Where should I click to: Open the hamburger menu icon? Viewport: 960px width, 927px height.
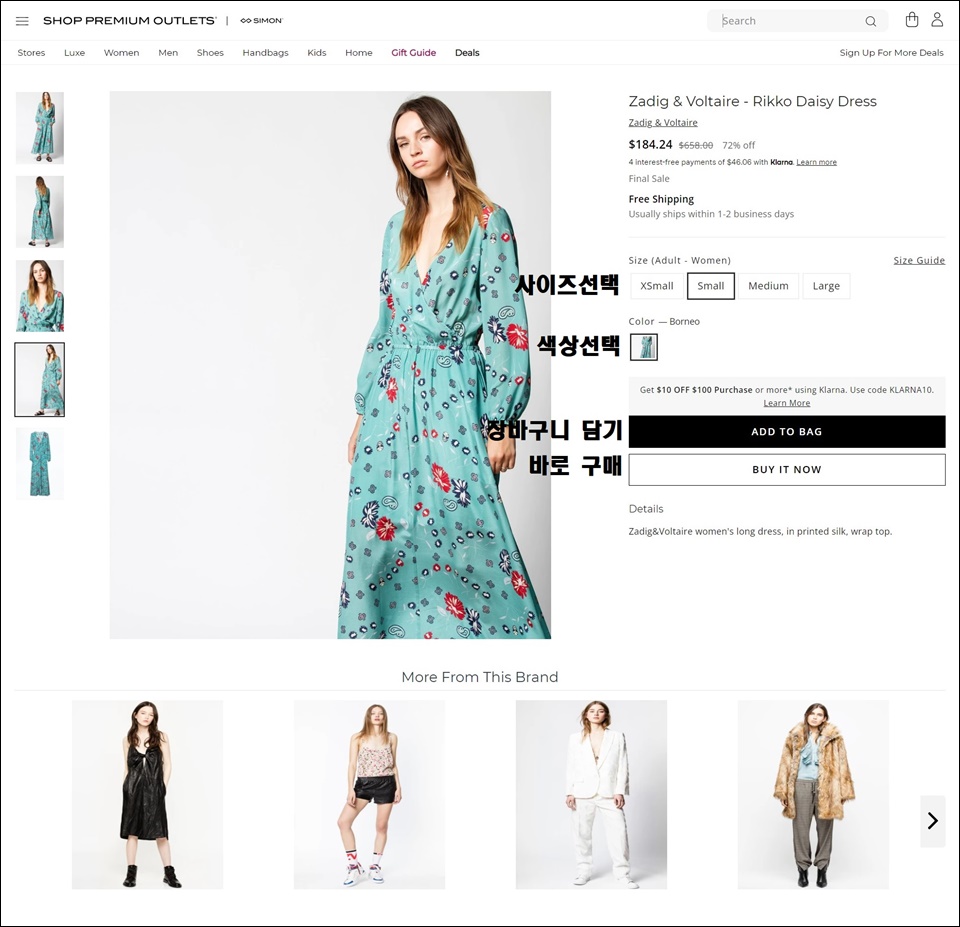tap(22, 21)
